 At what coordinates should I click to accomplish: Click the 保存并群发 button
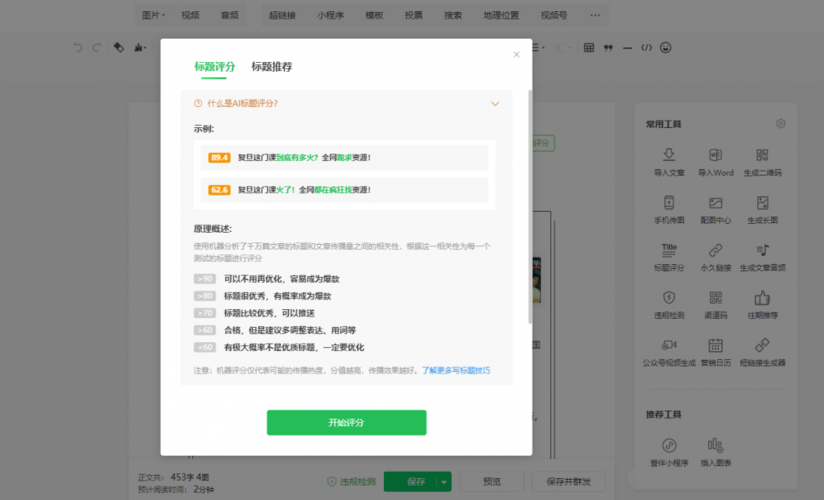[x=569, y=482]
